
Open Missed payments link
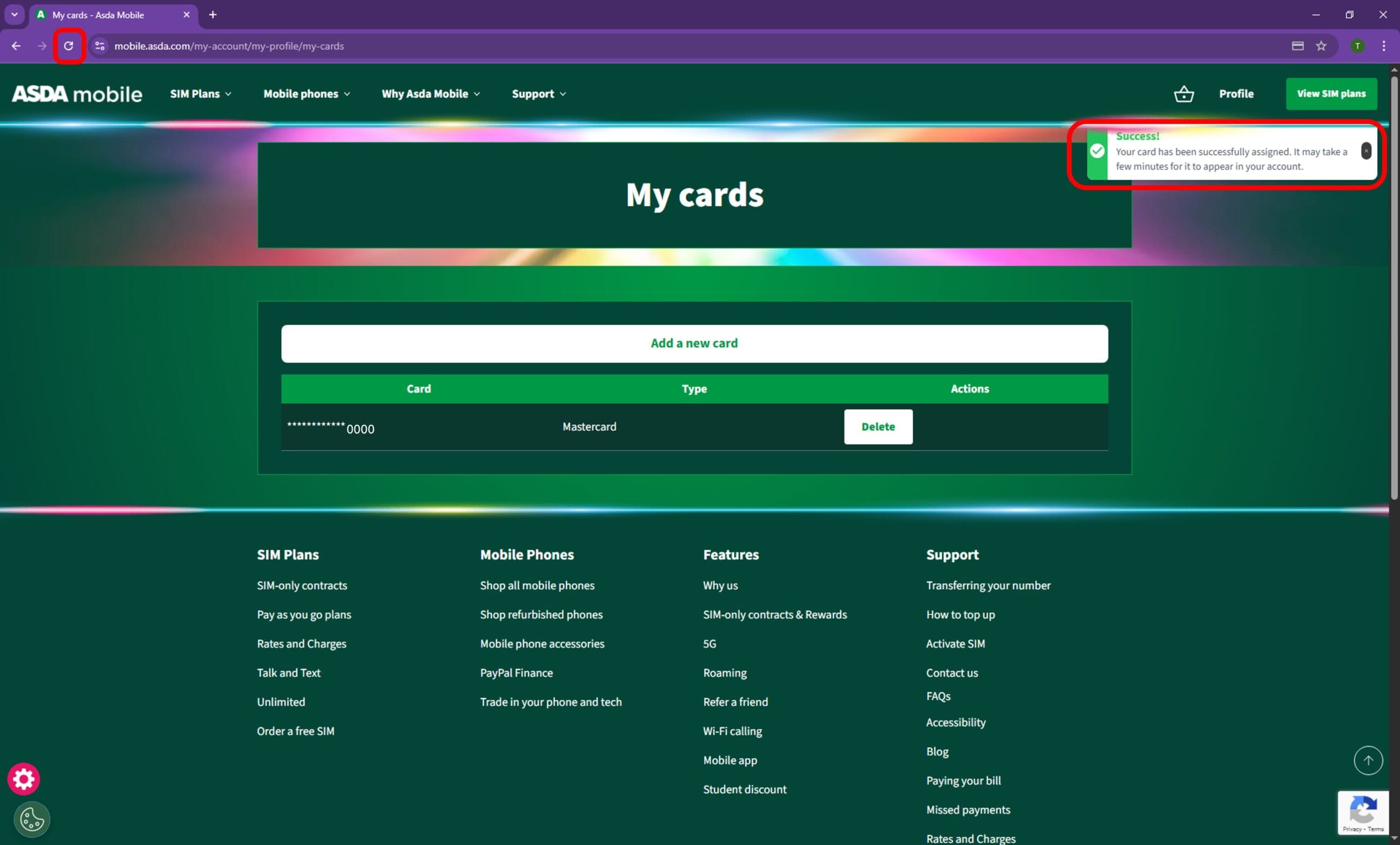click(x=967, y=809)
